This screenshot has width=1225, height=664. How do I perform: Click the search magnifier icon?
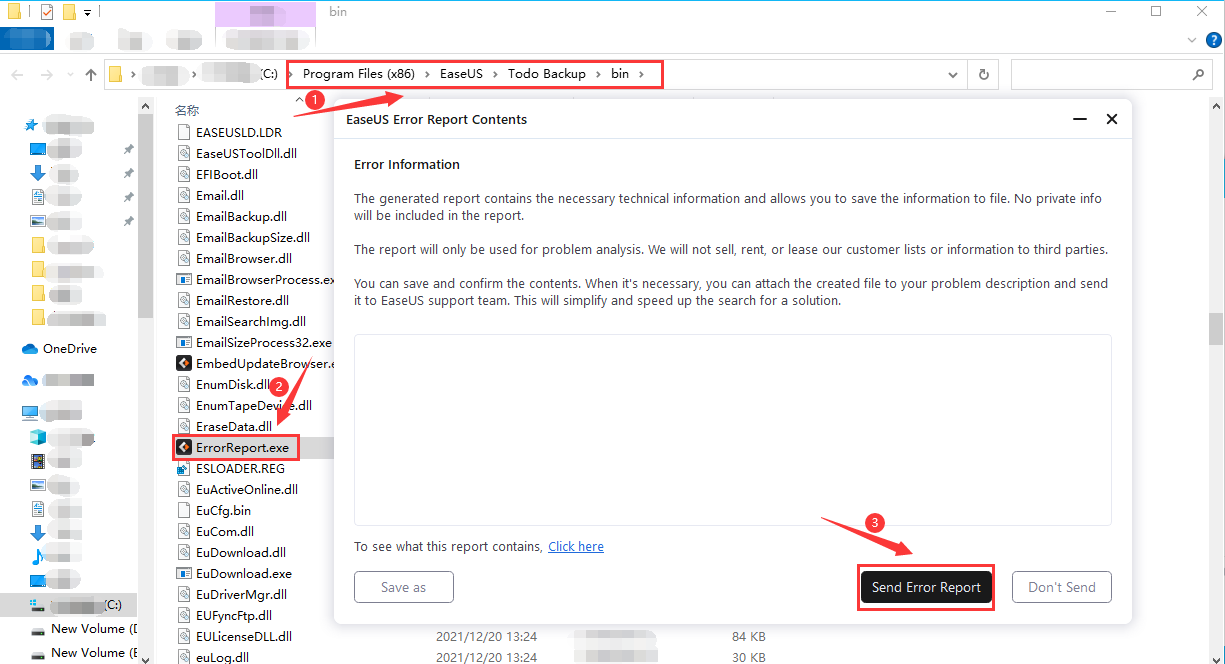(x=1198, y=74)
